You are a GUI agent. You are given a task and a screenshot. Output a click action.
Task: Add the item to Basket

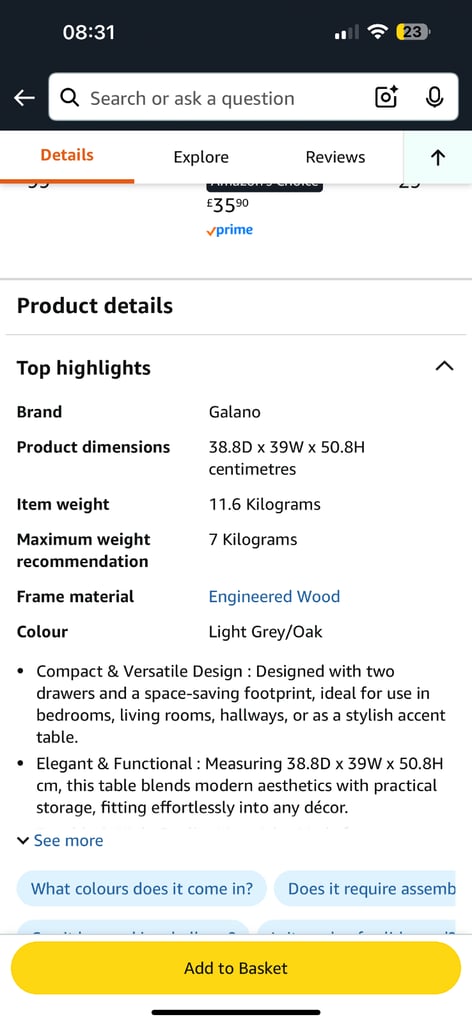(x=236, y=968)
